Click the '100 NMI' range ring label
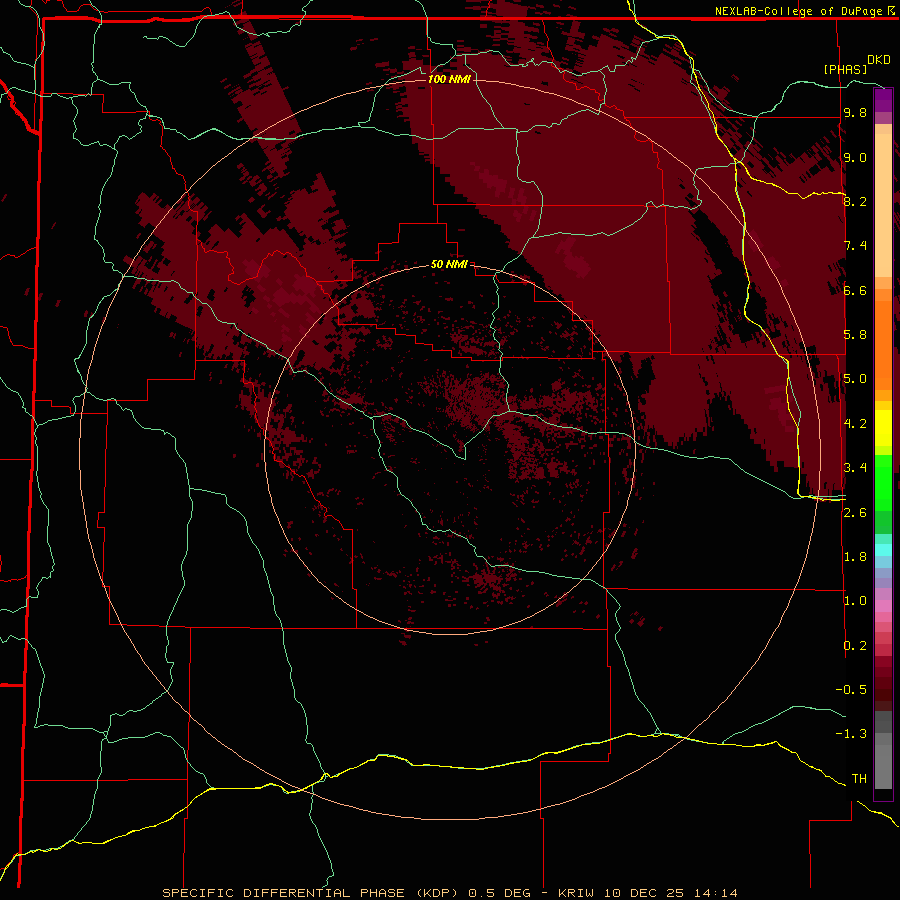This screenshot has height=900, width=900. coord(449,79)
